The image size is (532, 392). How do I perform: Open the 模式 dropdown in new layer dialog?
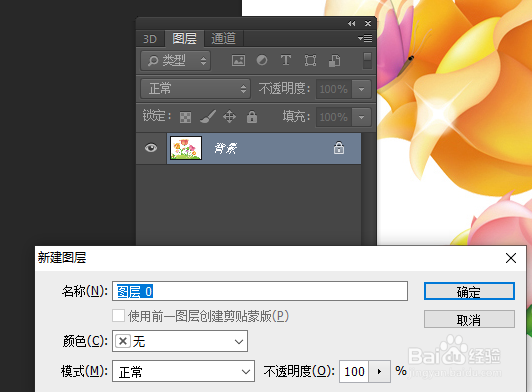[183, 371]
